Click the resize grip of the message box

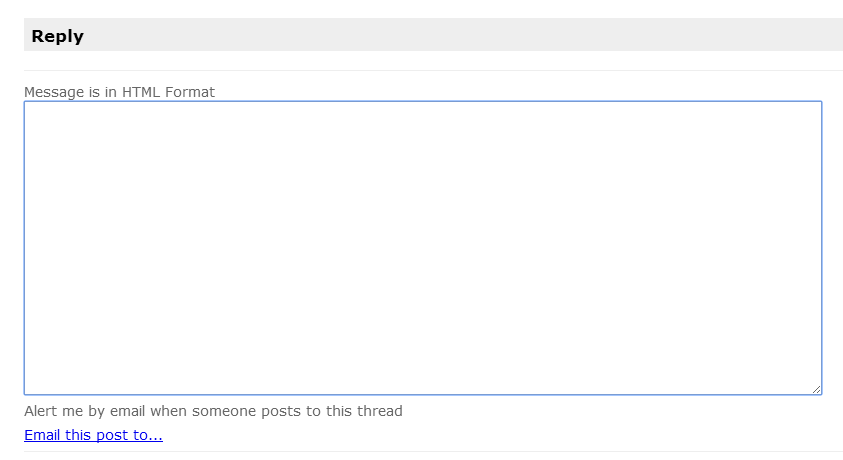816,389
